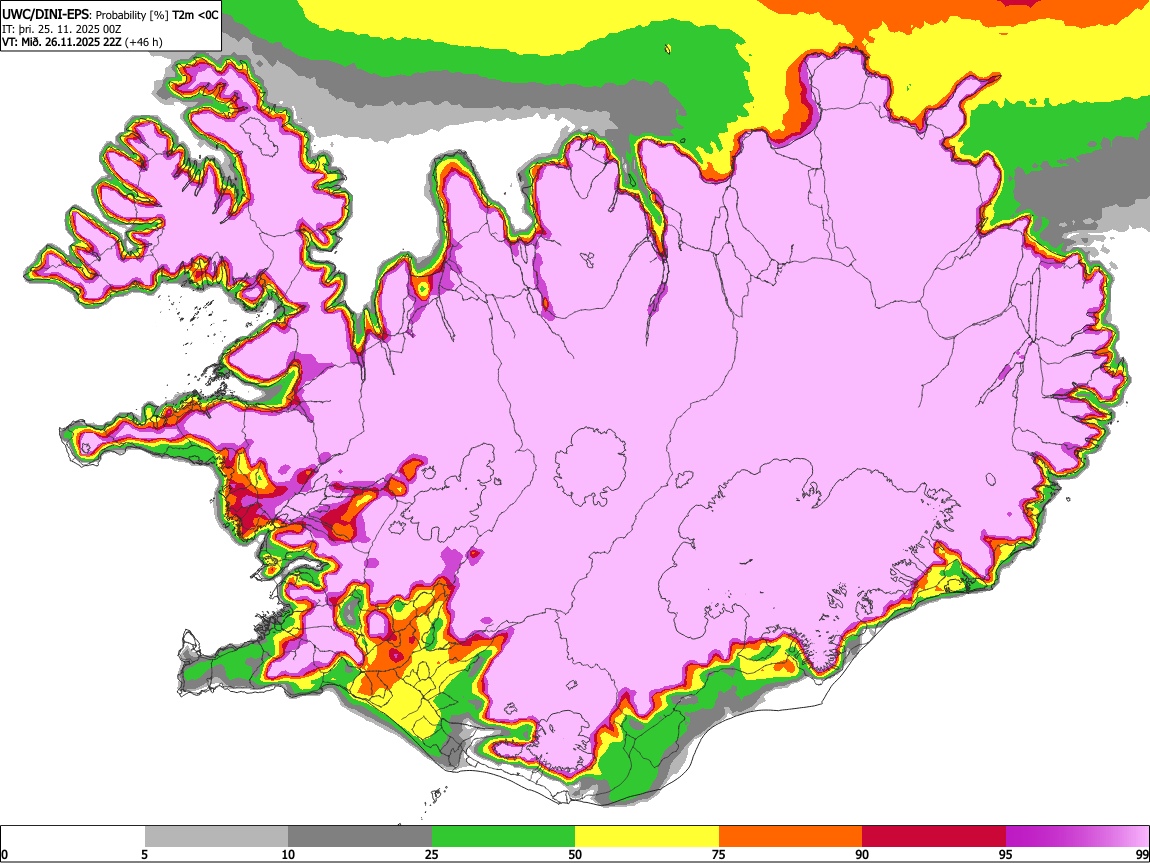This screenshot has height=863, width=1150.
Task: Click the UWC/DINI-EPS title text
Action: [45, 15]
